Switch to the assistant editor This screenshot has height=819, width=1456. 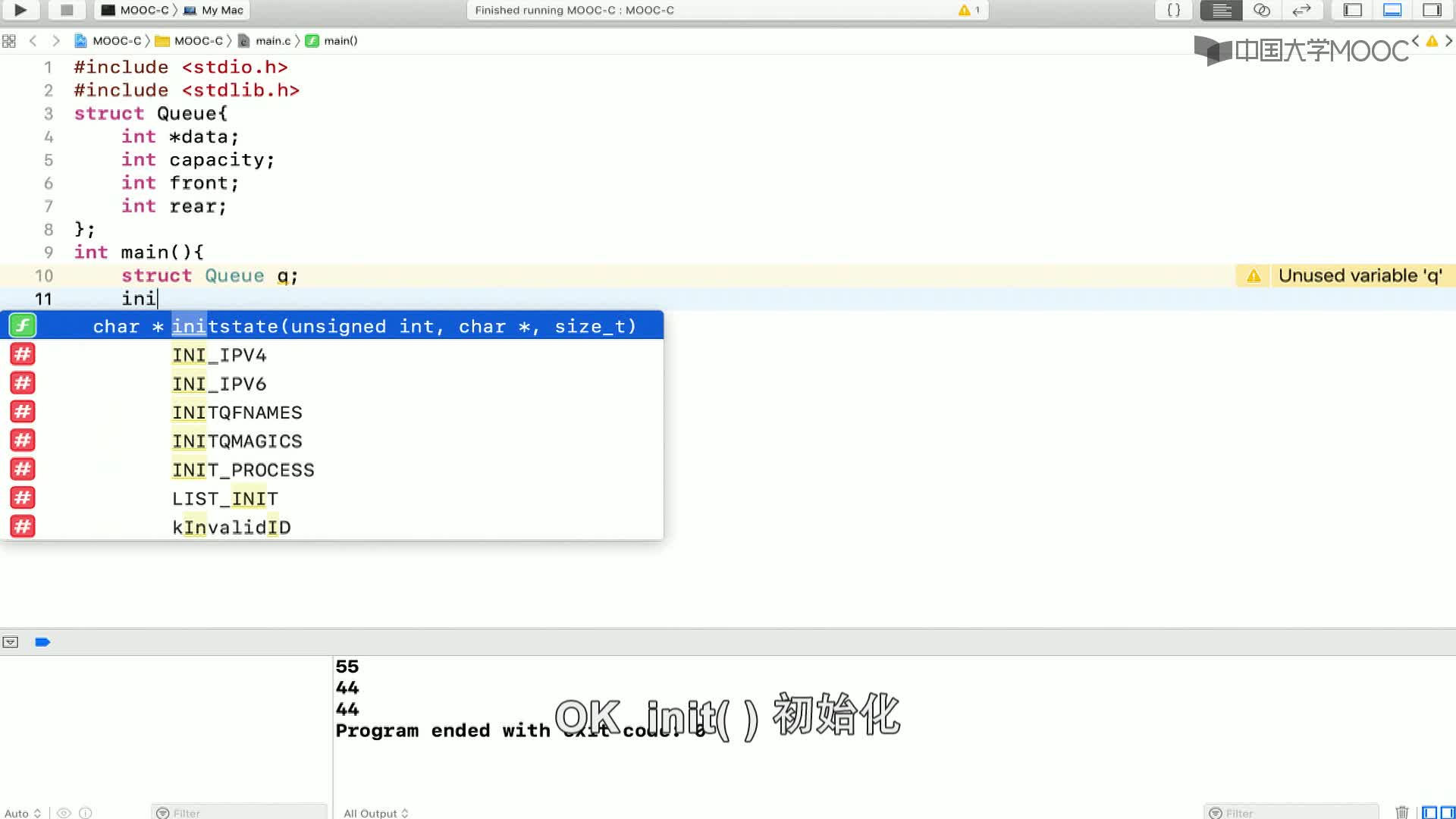(x=1262, y=10)
